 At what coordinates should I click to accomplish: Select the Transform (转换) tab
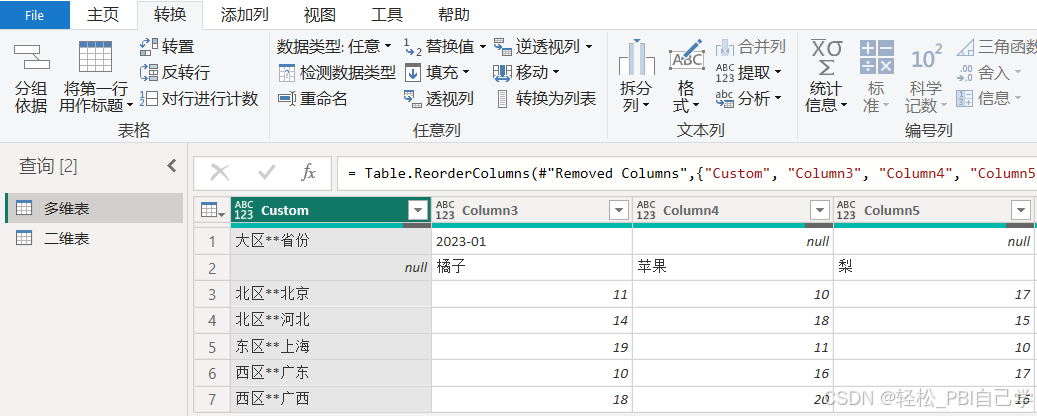pos(170,15)
